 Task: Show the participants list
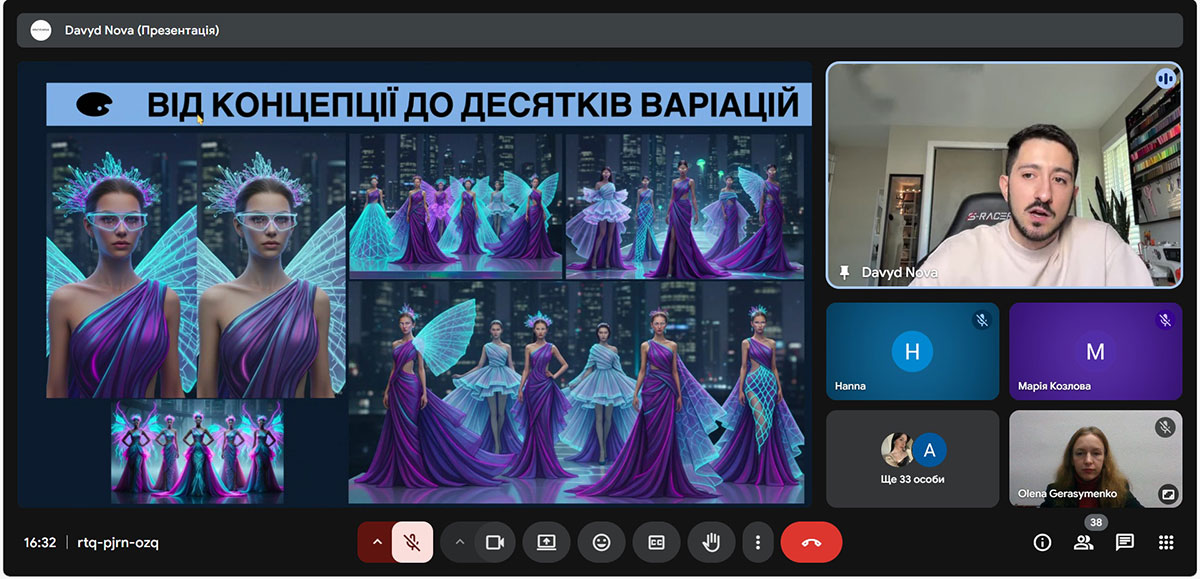[1083, 542]
